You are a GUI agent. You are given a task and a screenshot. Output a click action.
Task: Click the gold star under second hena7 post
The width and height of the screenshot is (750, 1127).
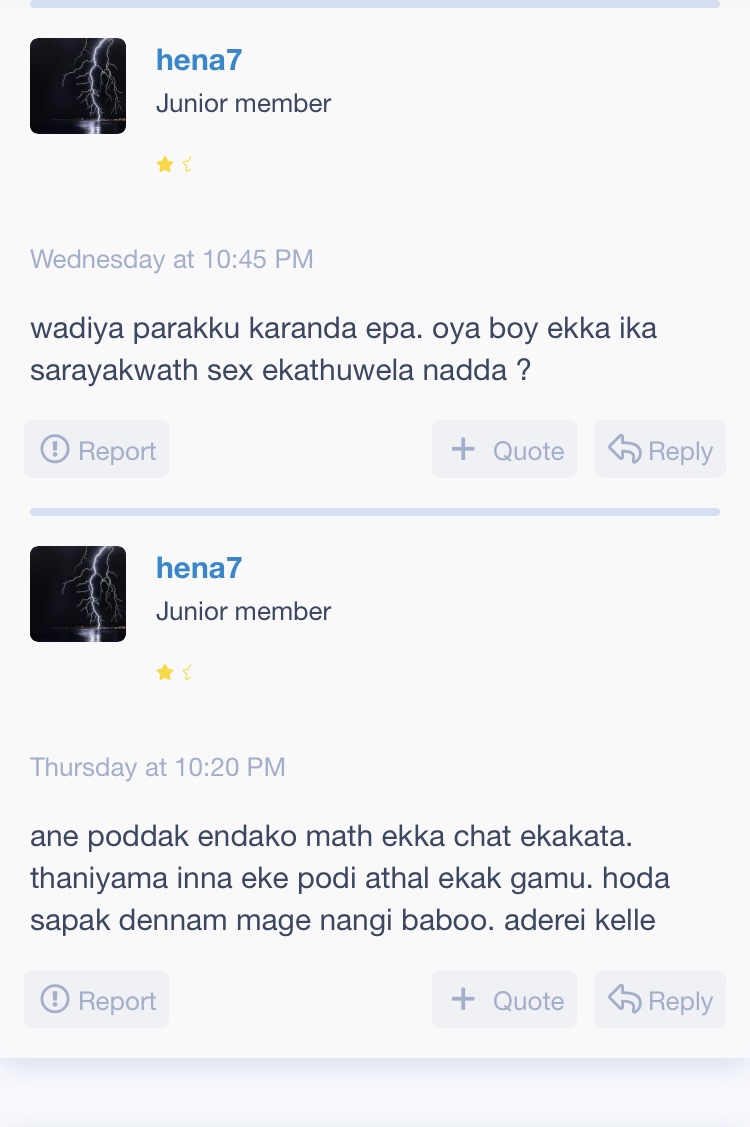[165, 673]
